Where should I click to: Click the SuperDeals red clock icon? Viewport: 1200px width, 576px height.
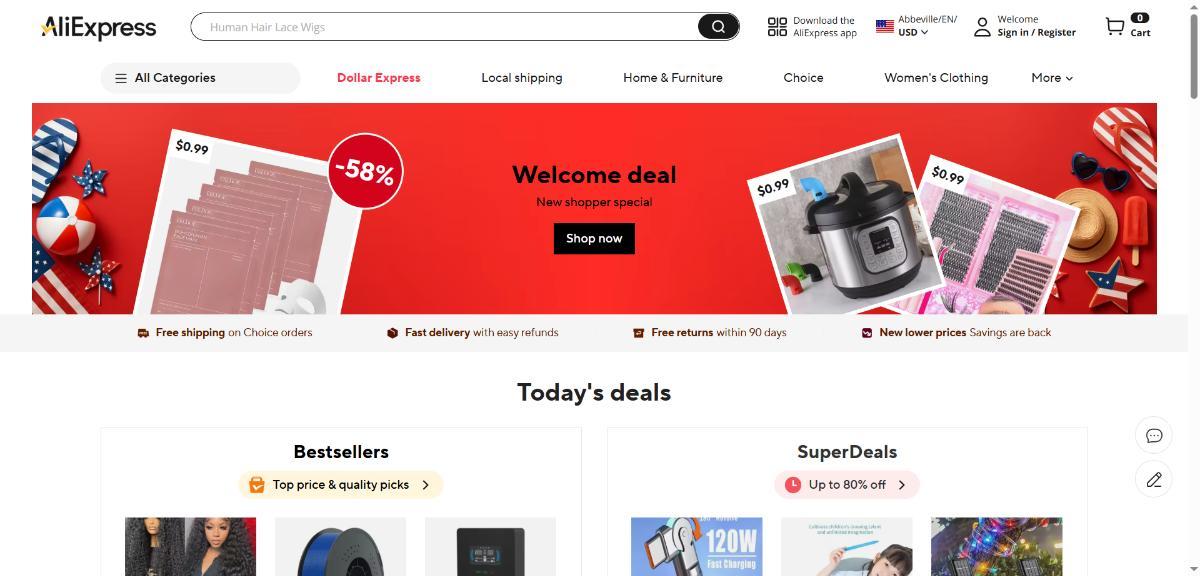pos(793,485)
